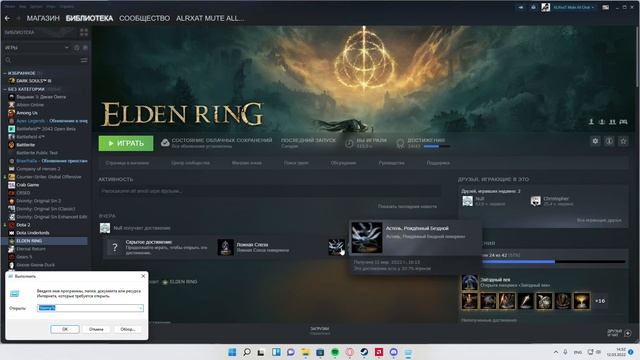Click the library search magnifier
Image resolution: width=640 pixels, height=360 pixels.
pyautogui.click(x=8, y=60)
